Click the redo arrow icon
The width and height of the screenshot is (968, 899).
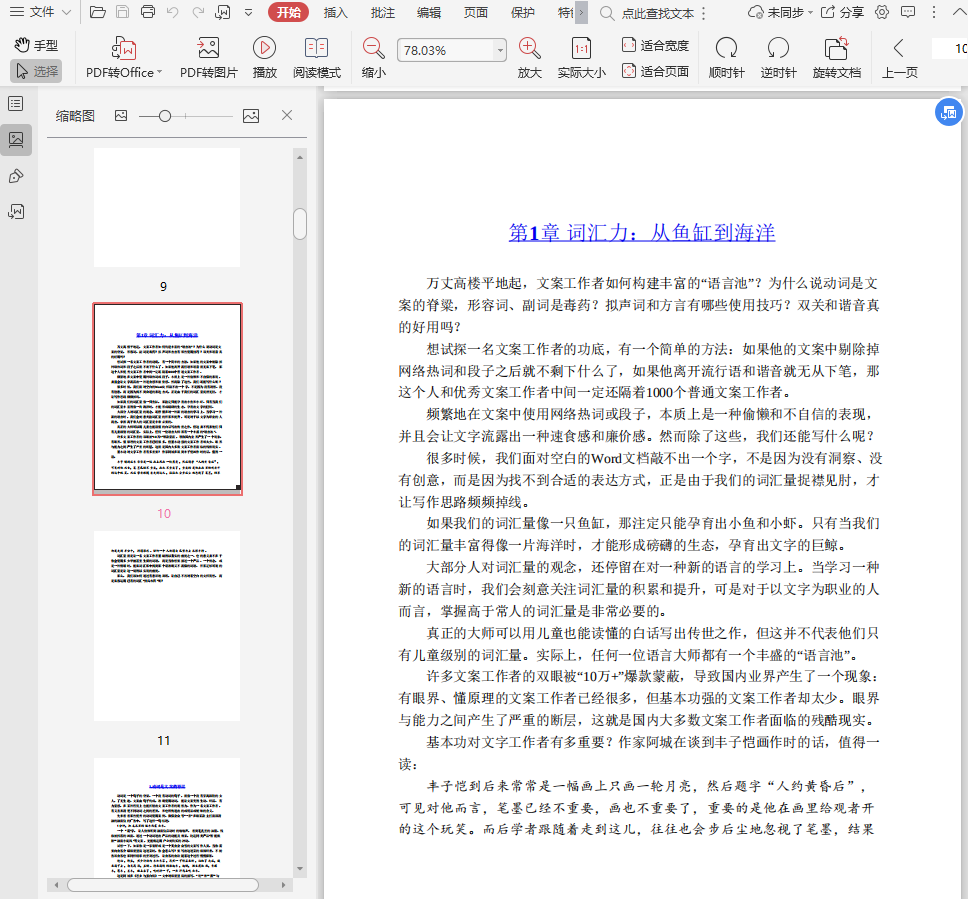point(198,12)
